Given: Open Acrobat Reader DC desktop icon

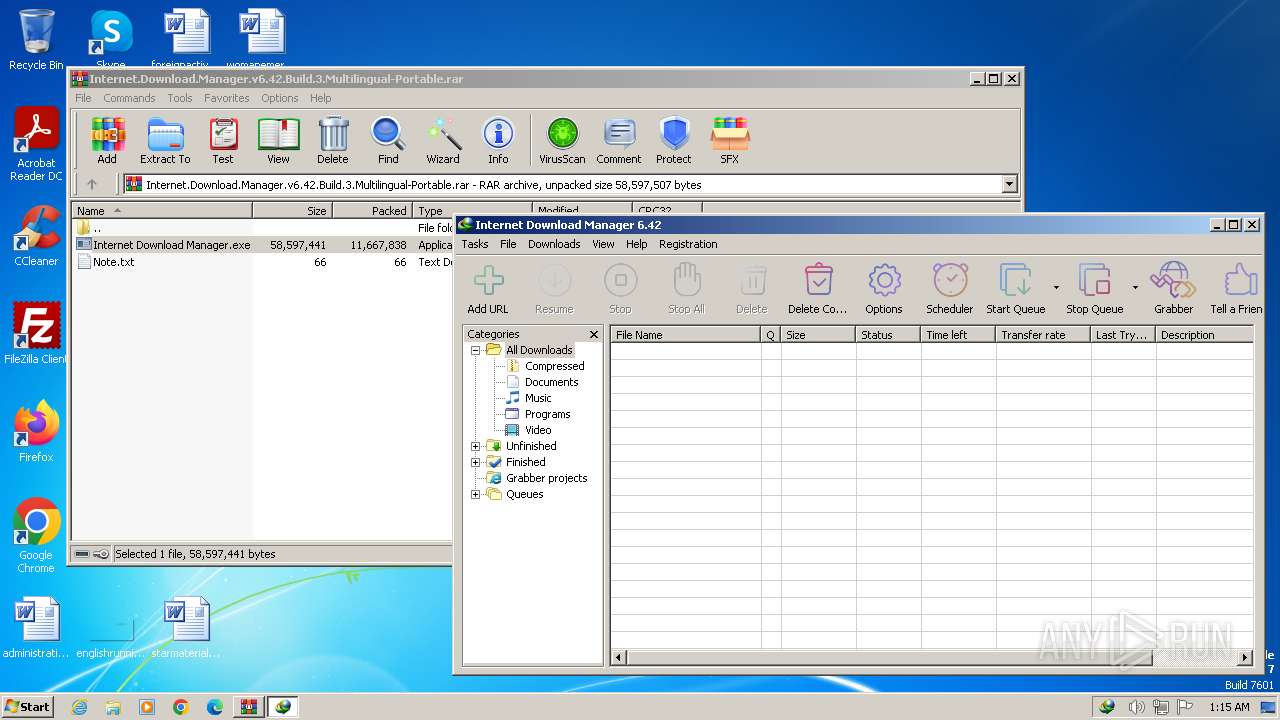Looking at the screenshot, I should coord(36,145).
